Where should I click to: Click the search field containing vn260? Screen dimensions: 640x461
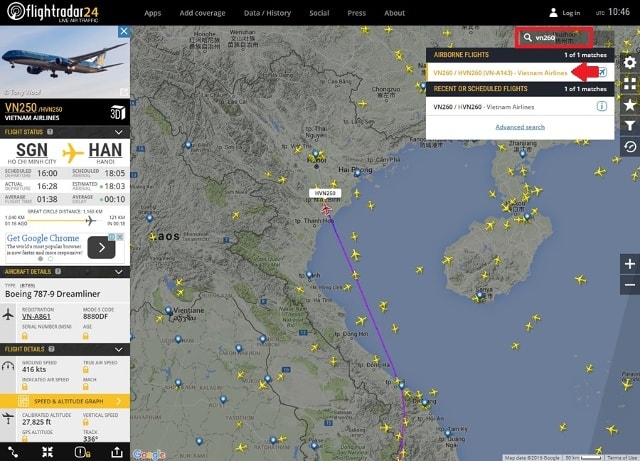tap(553, 38)
